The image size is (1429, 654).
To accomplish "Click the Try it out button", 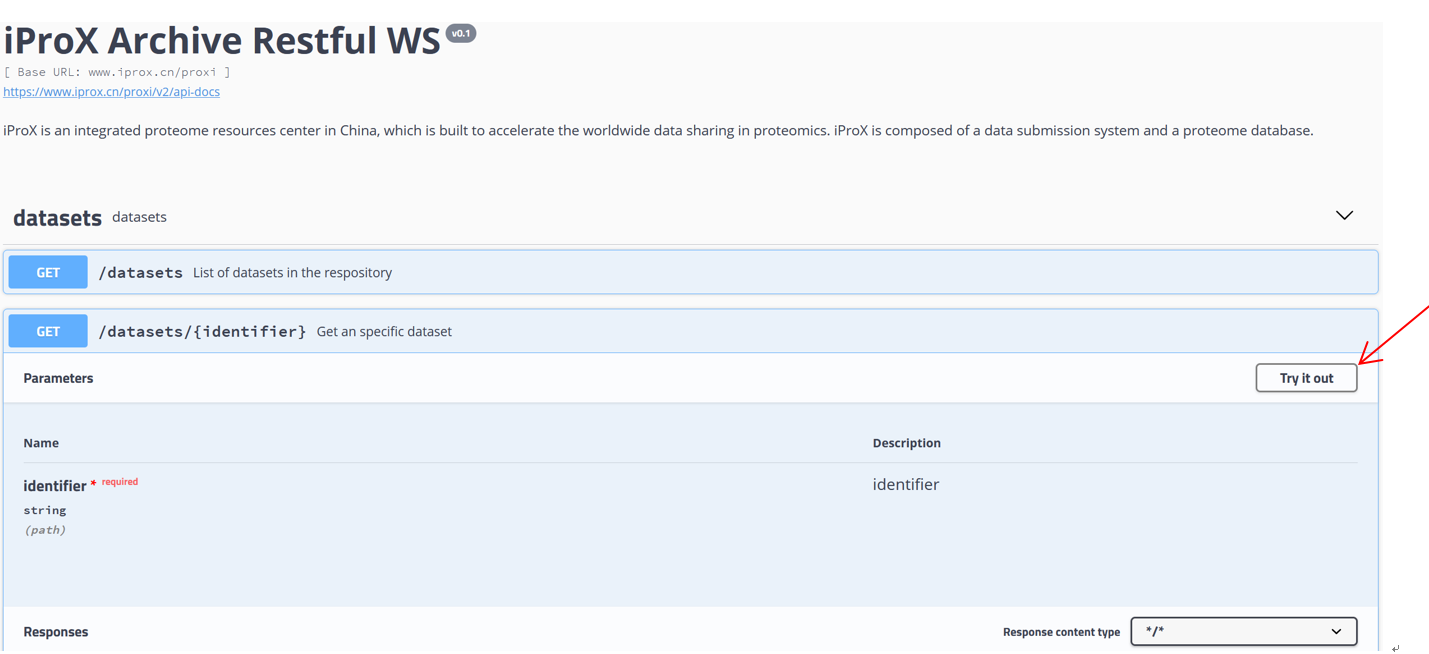I will click(1306, 378).
